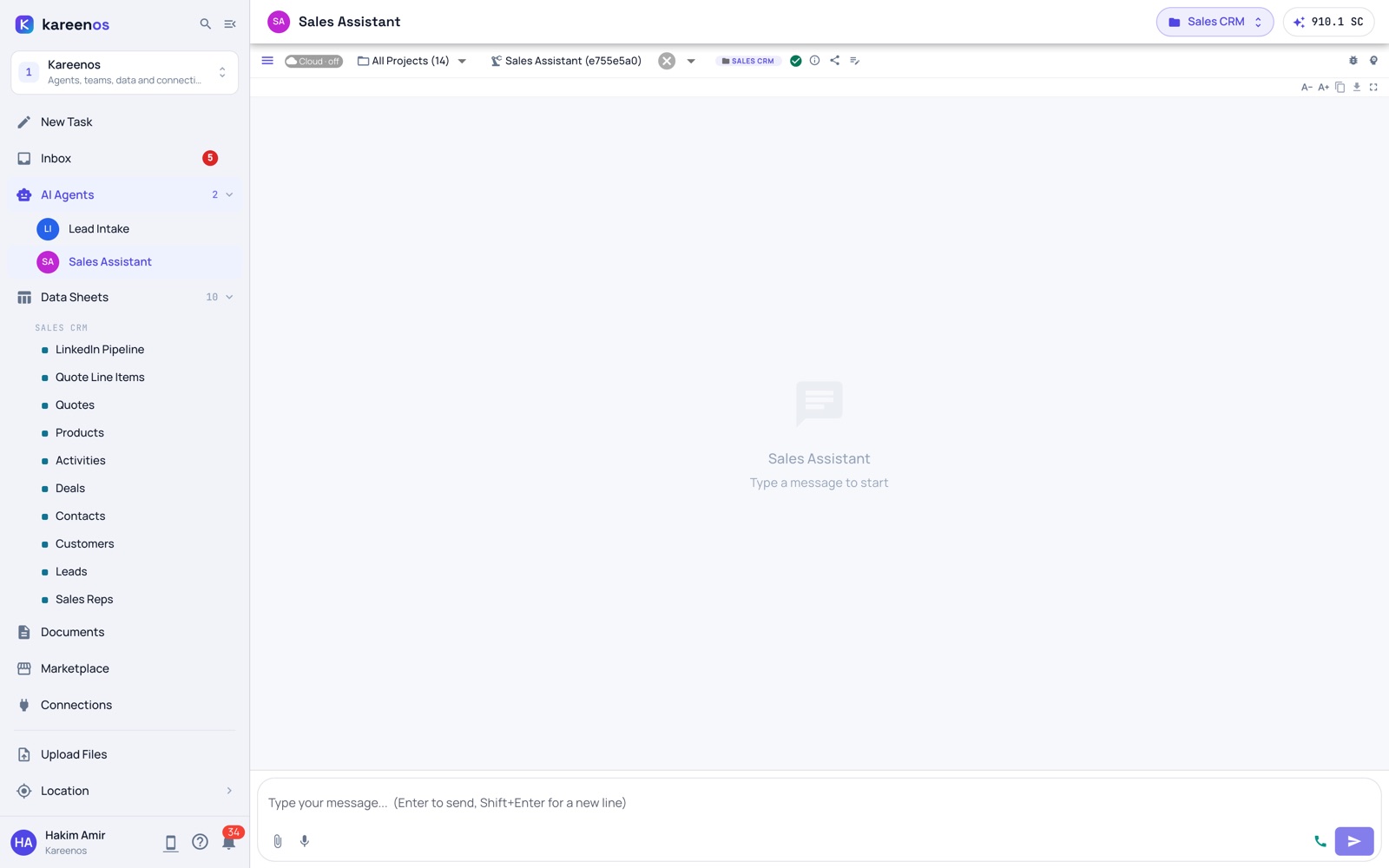Image resolution: width=1389 pixels, height=868 pixels.
Task: Click the 910.1 SC credits badge
Action: click(x=1328, y=22)
